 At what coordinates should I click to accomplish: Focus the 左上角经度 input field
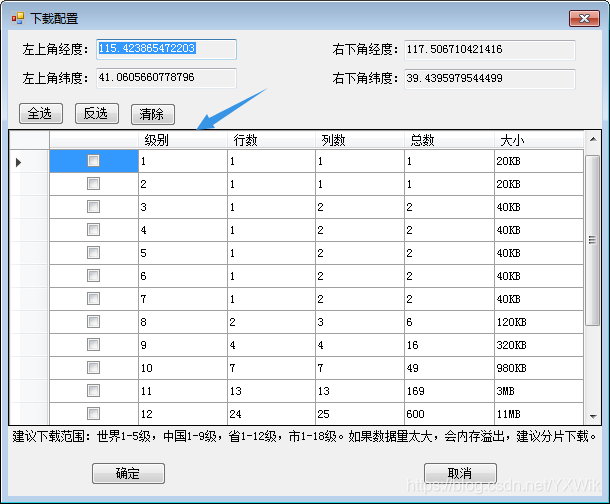click(167, 49)
